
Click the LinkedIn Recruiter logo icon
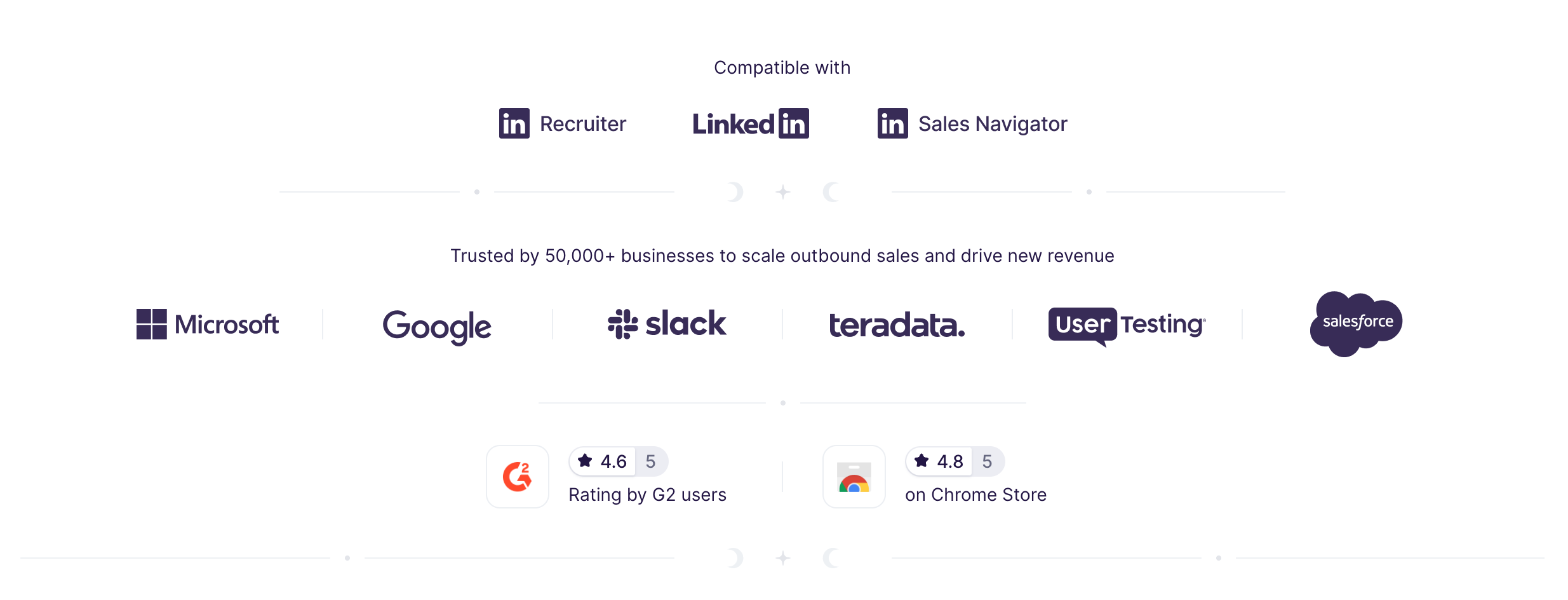(514, 123)
